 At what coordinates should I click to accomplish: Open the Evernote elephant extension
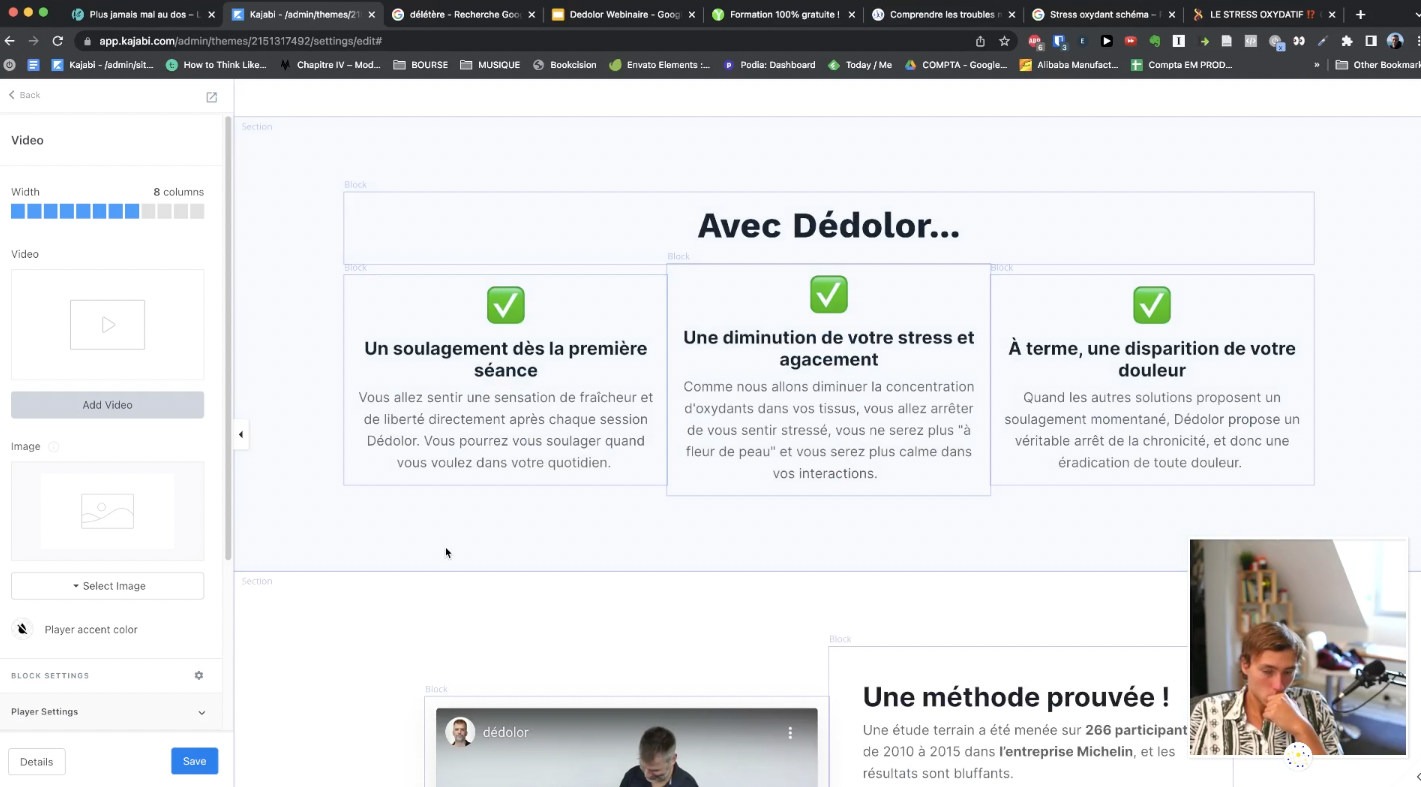click(1155, 41)
